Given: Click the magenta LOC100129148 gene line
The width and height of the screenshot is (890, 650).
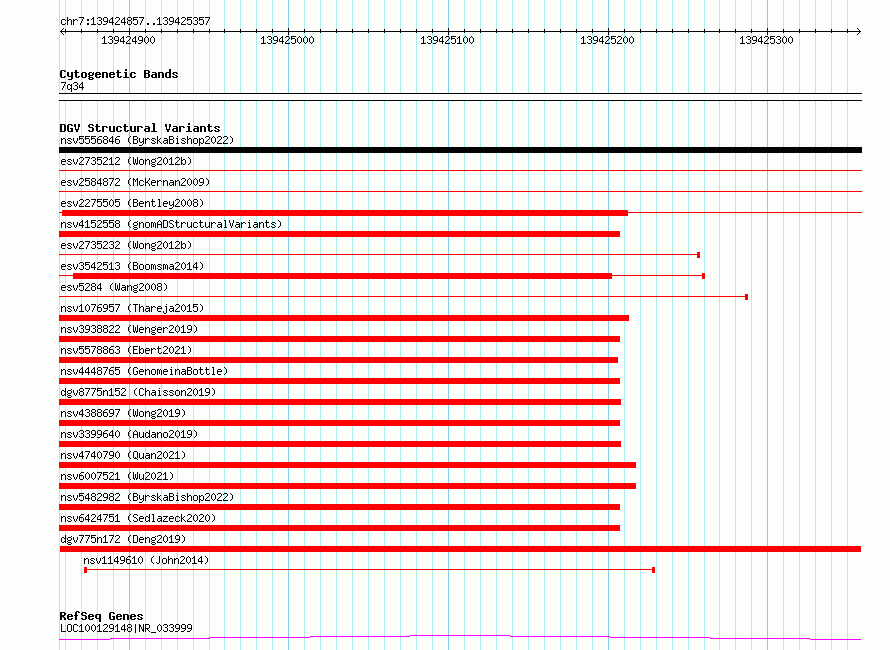Looking at the screenshot, I should [460, 638].
